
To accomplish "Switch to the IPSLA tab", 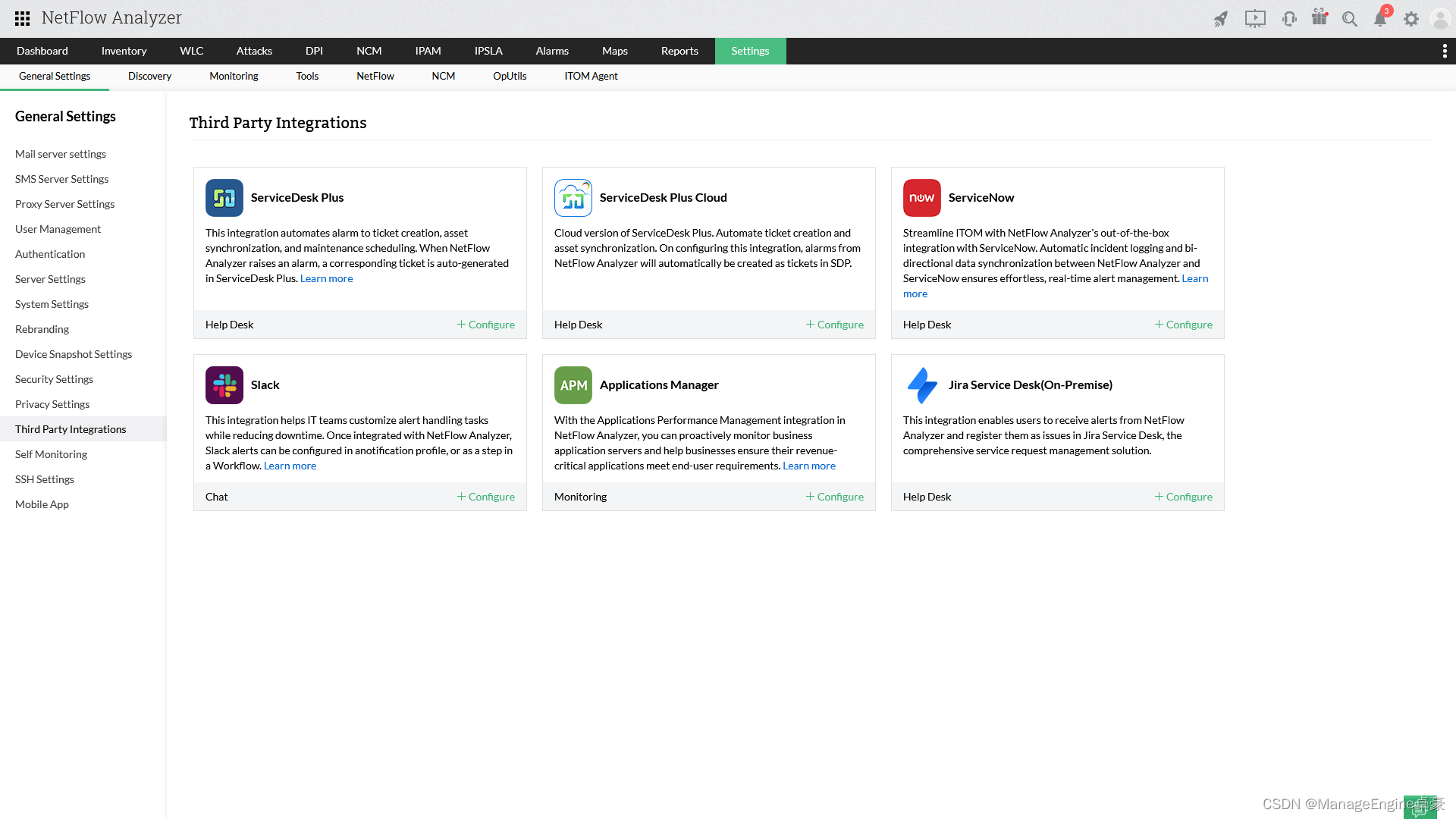I will (x=488, y=51).
